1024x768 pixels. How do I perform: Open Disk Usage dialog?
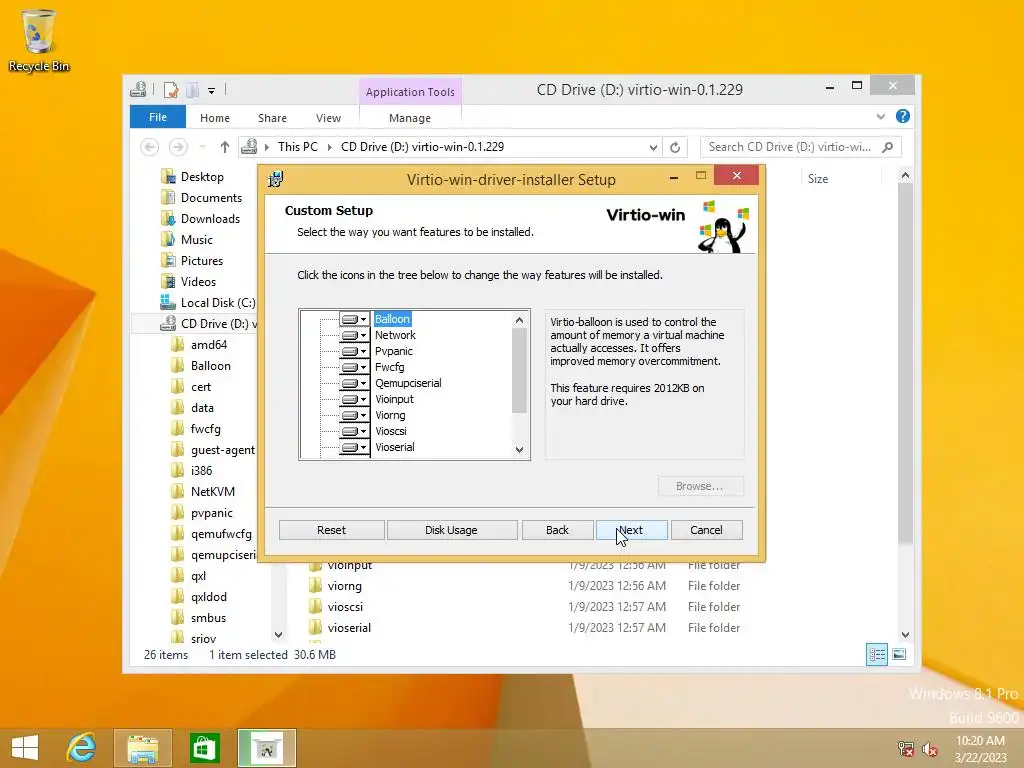click(451, 530)
